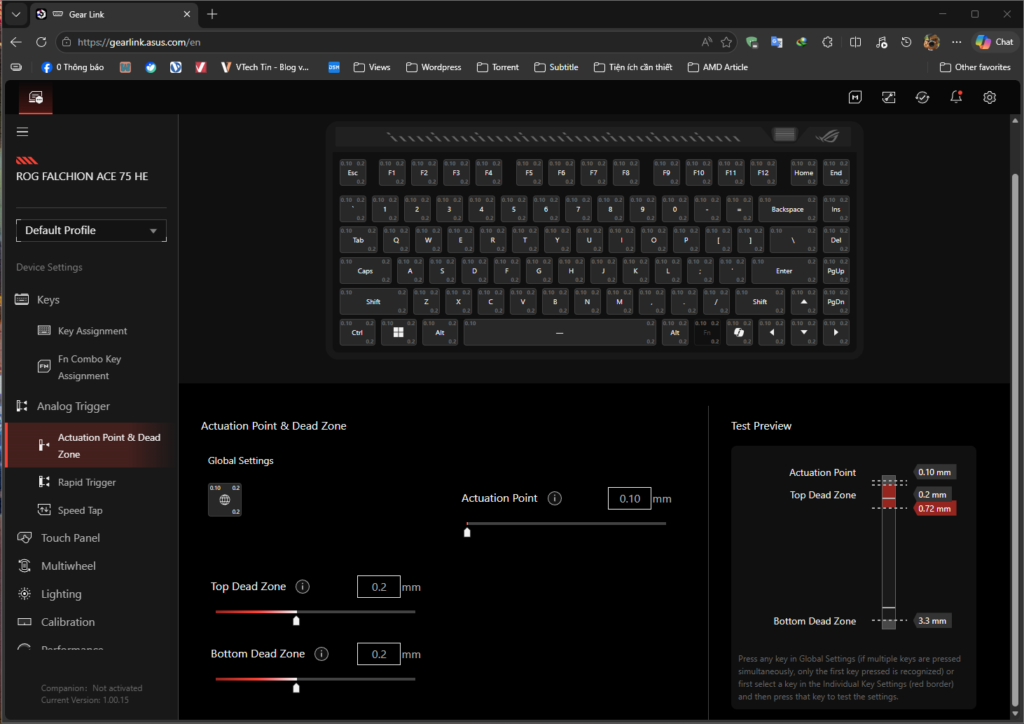Image resolution: width=1024 pixels, height=724 pixels.
Task: Open the notifications bell
Action: pyautogui.click(x=956, y=97)
